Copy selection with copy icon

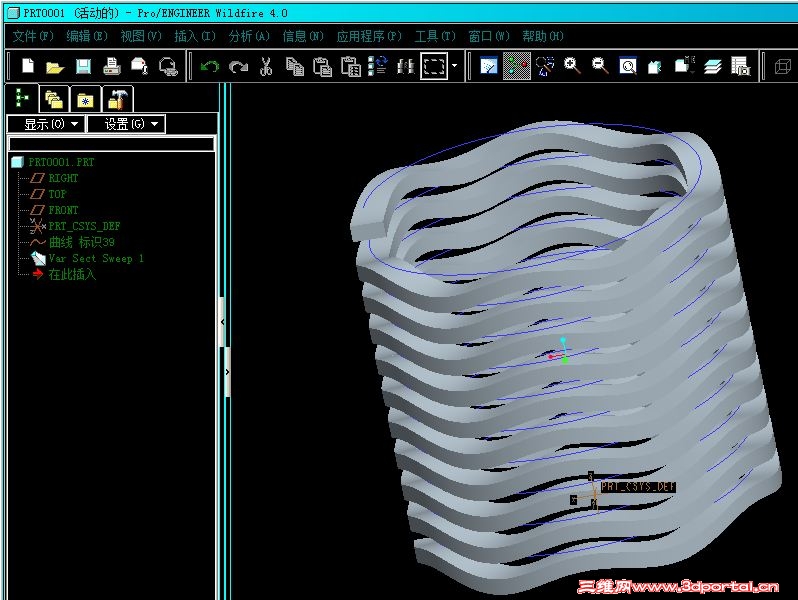tap(294, 67)
